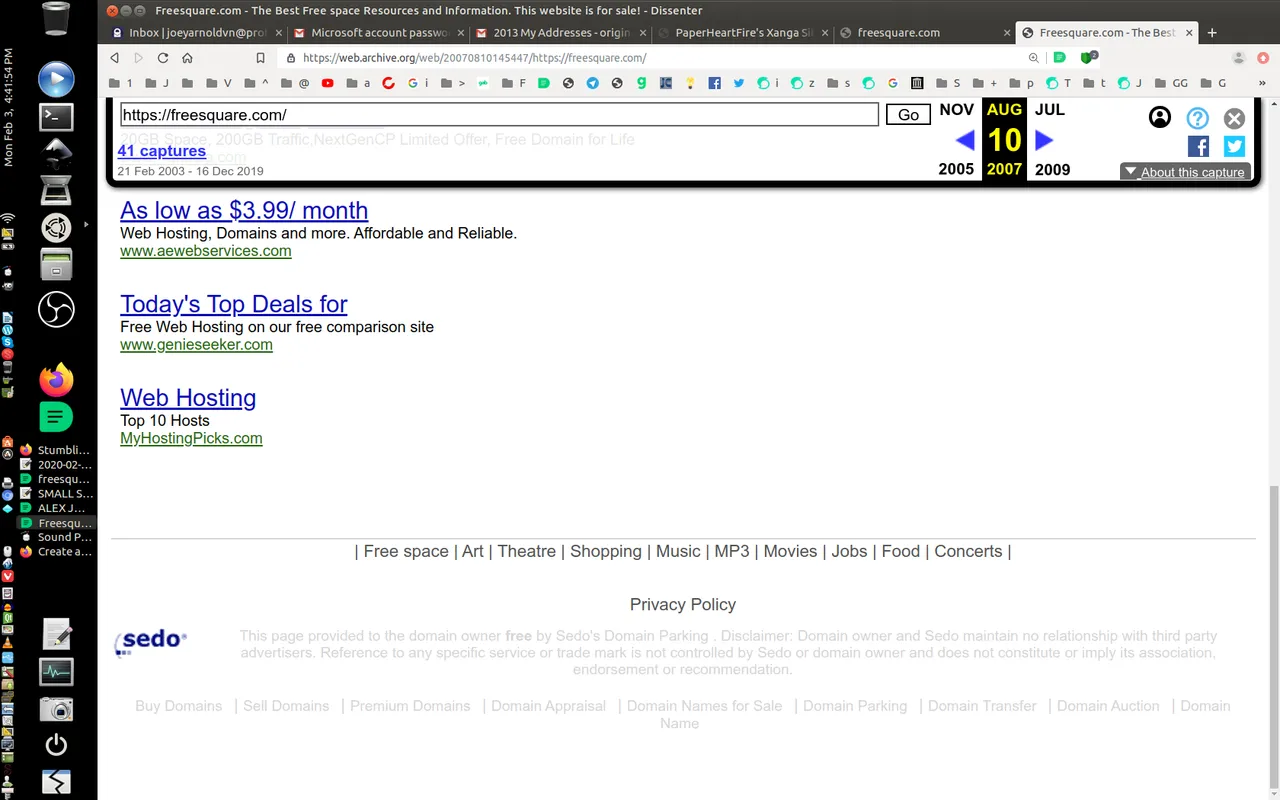
Task: Open the text editor dock icon
Action: pos(56,634)
